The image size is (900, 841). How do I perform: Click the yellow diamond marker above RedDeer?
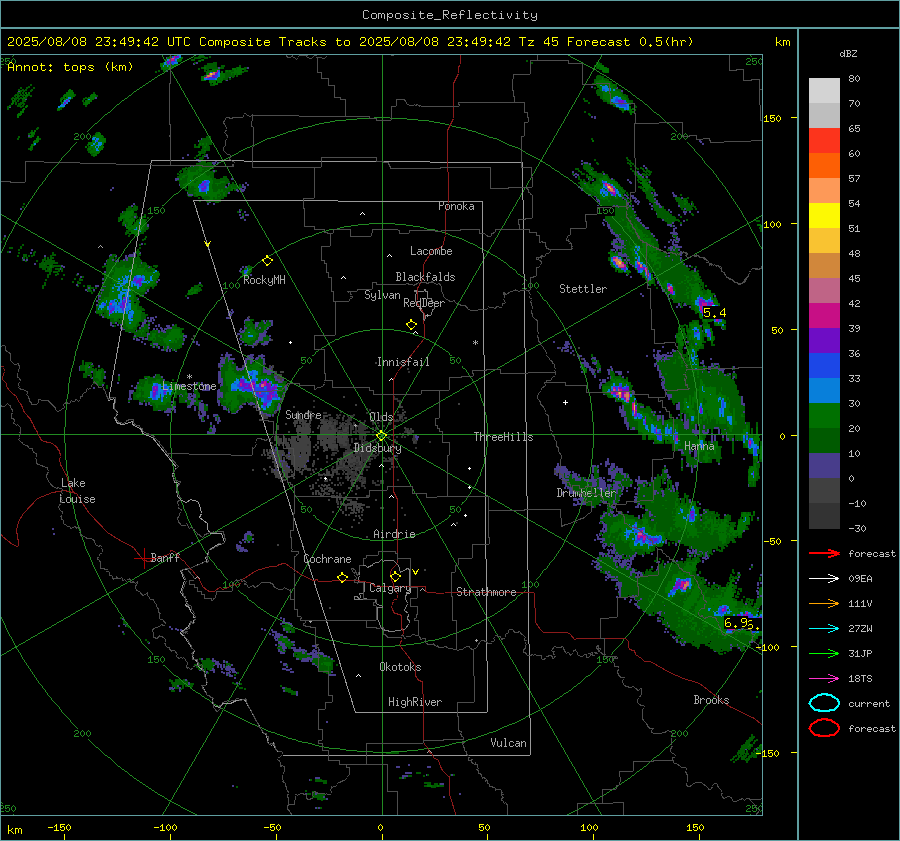click(412, 325)
